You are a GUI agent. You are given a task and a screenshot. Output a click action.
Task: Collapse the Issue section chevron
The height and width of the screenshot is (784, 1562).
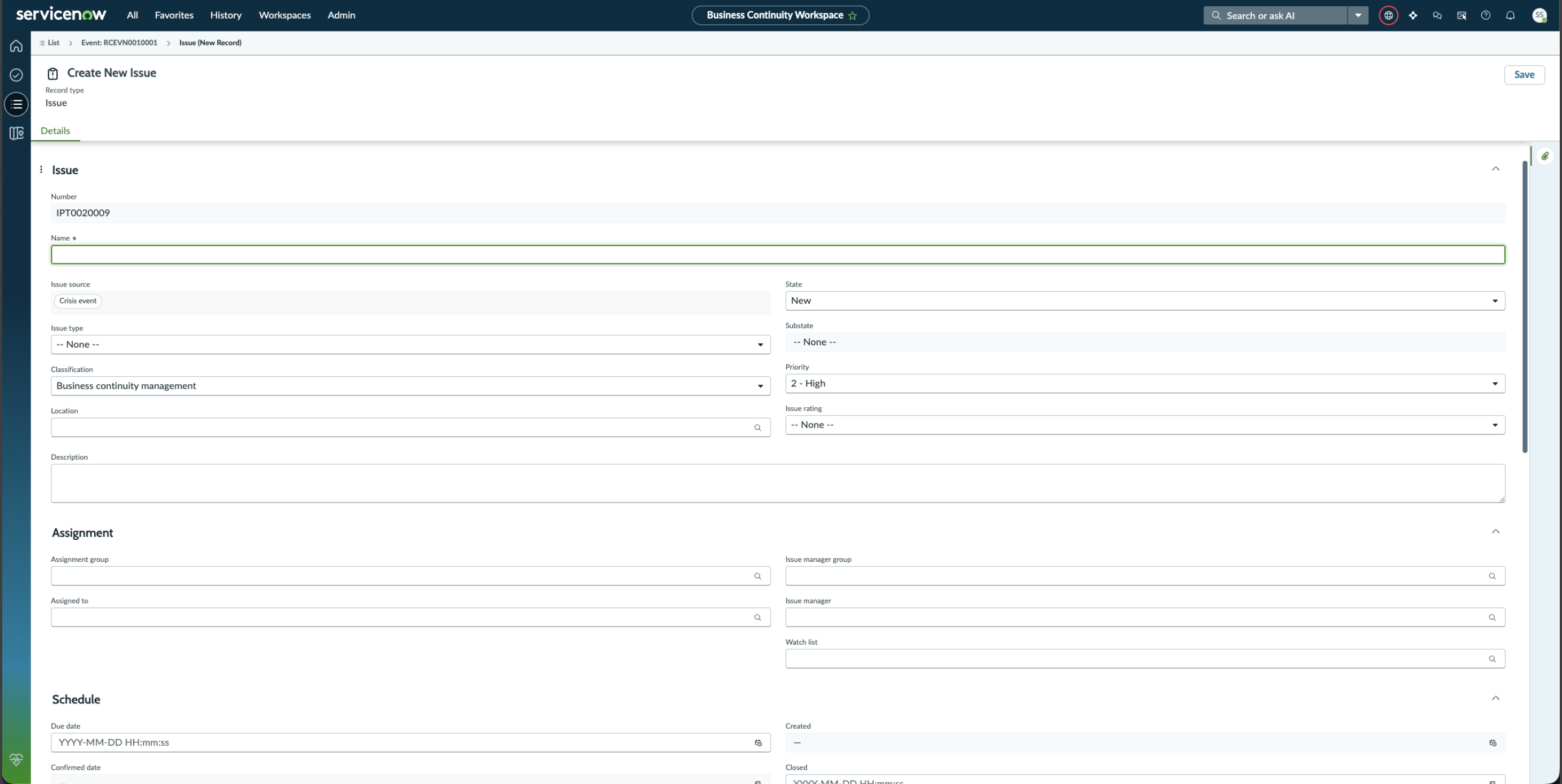click(x=1495, y=169)
